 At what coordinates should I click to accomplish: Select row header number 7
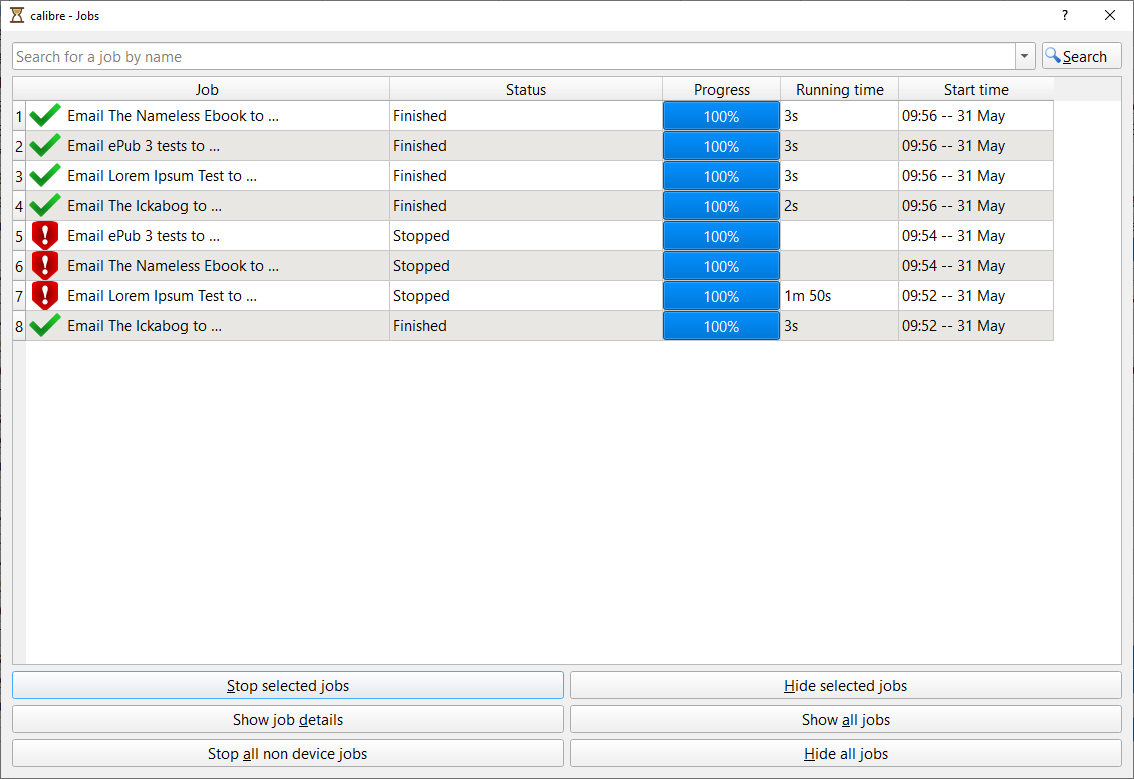[x=20, y=296]
